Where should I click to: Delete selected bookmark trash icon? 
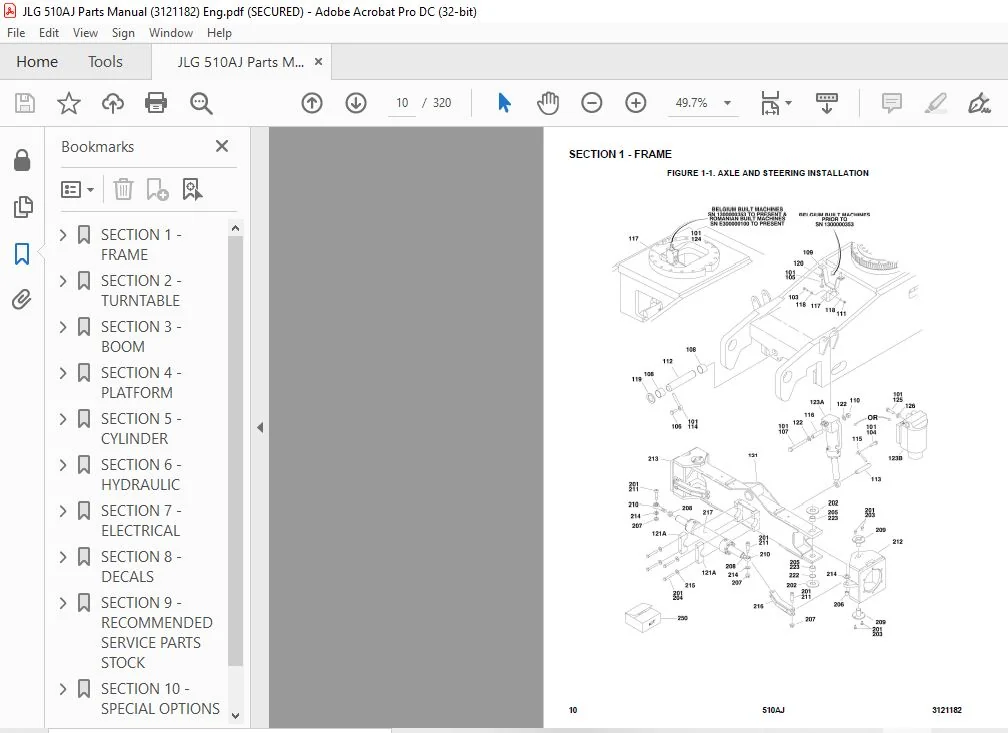(123, 189)
